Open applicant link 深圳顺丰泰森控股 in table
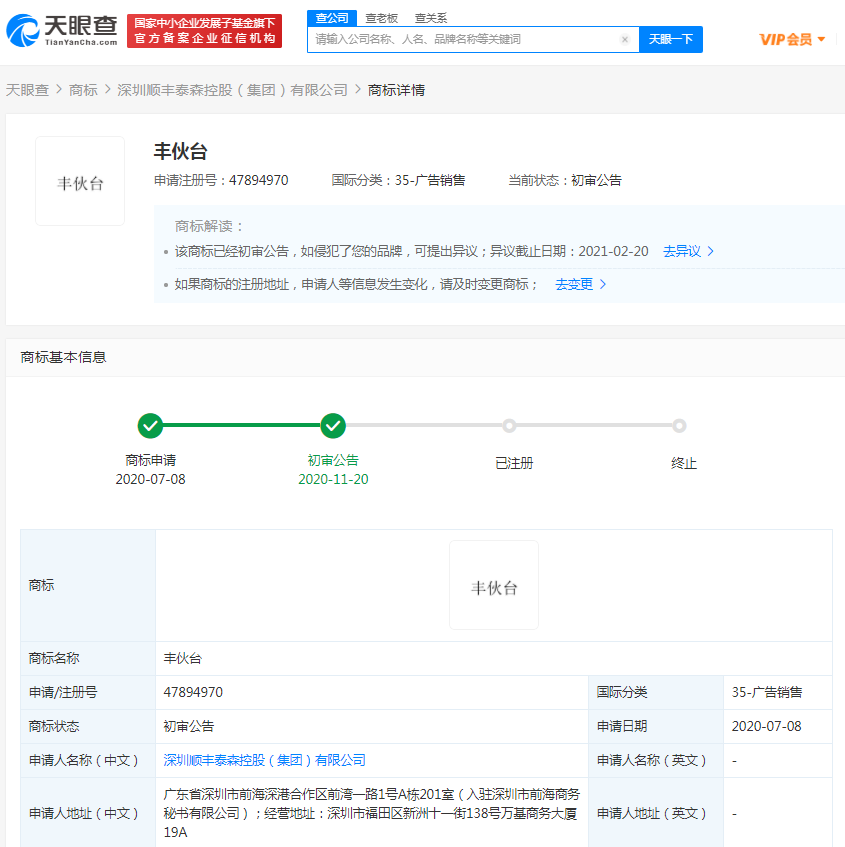Viewport: 845px width, 847px height. (264, 760)
